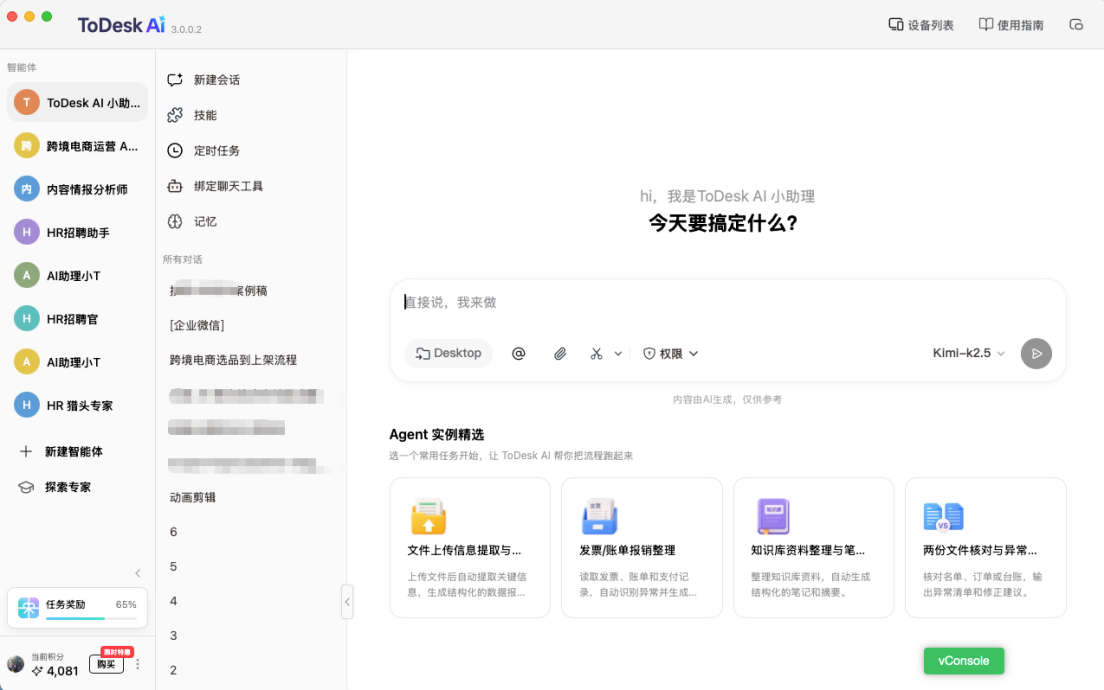This screenshot has height=690, width=1104.
Task: Click the scissors screenshot icon
Action: point(596,353)
